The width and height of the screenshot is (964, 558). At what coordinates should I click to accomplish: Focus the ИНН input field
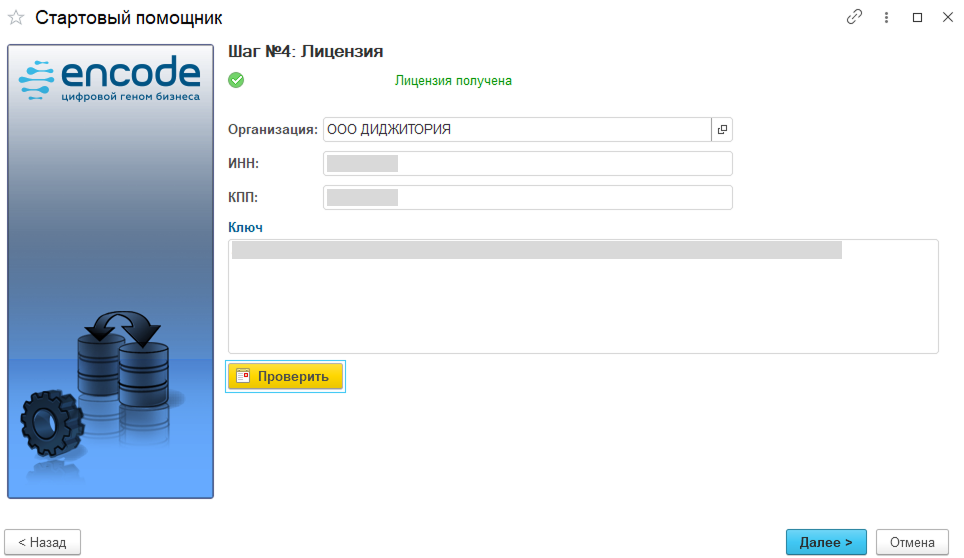point(527,164)
